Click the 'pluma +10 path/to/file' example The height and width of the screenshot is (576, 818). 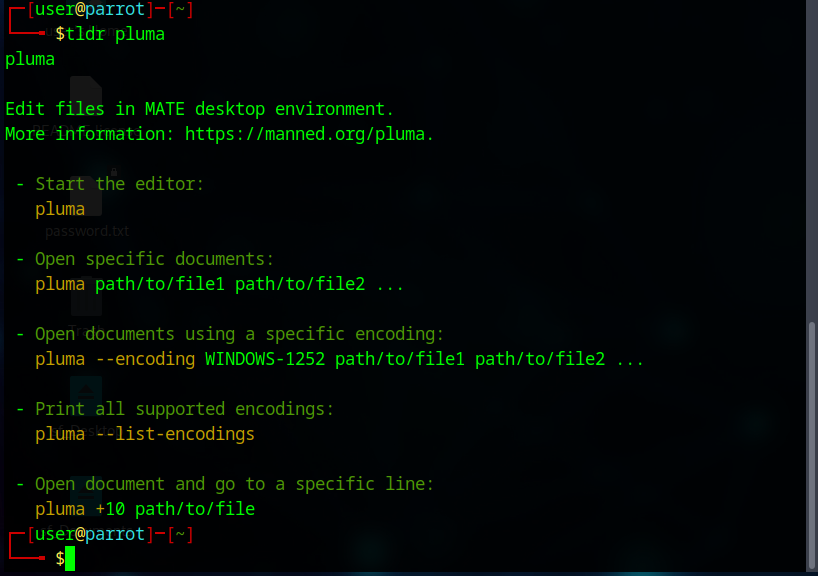click(145, 509)
